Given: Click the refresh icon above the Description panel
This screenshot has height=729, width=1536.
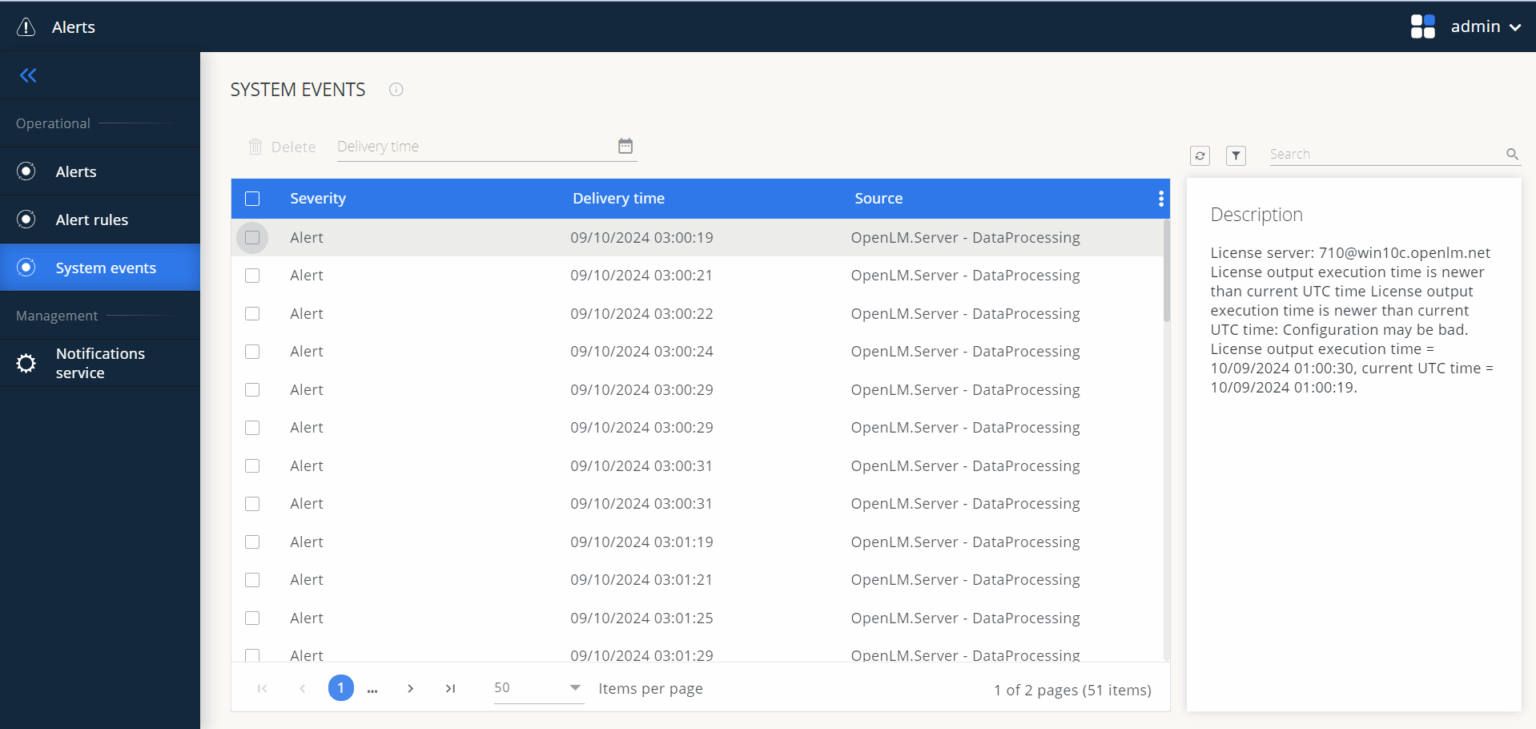Looking at the screenshot, I should click(x=1199, y=155).
